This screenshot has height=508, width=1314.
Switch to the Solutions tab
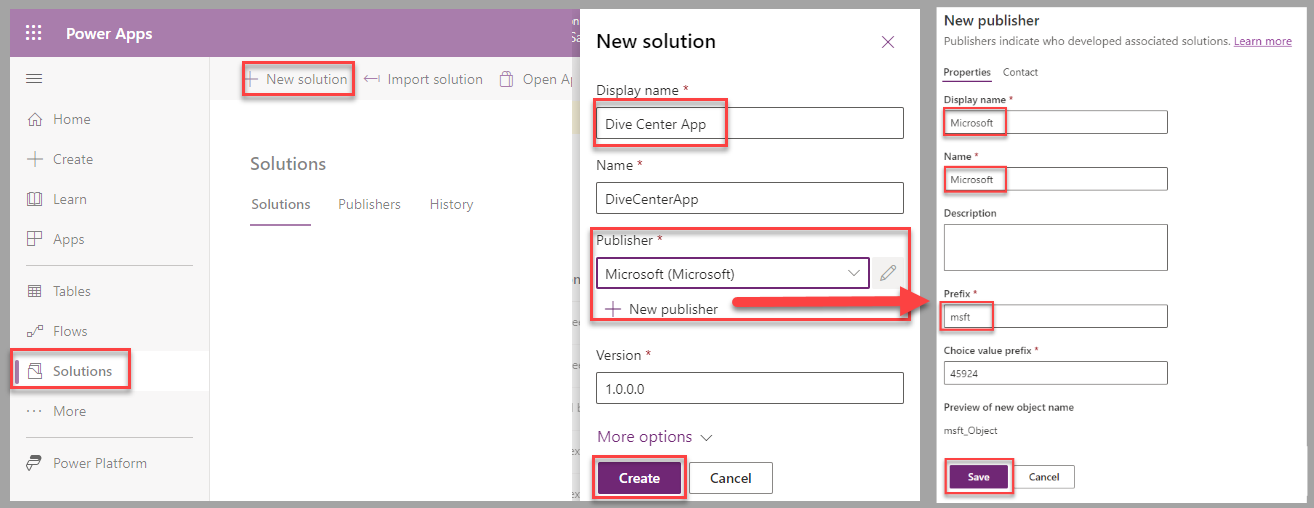coord(281,204)
